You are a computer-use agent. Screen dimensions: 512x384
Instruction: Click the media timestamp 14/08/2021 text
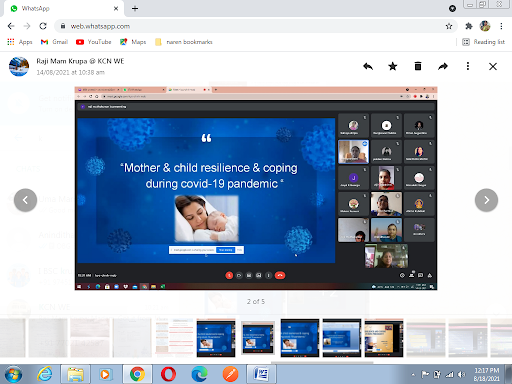[x=70, y=72]
